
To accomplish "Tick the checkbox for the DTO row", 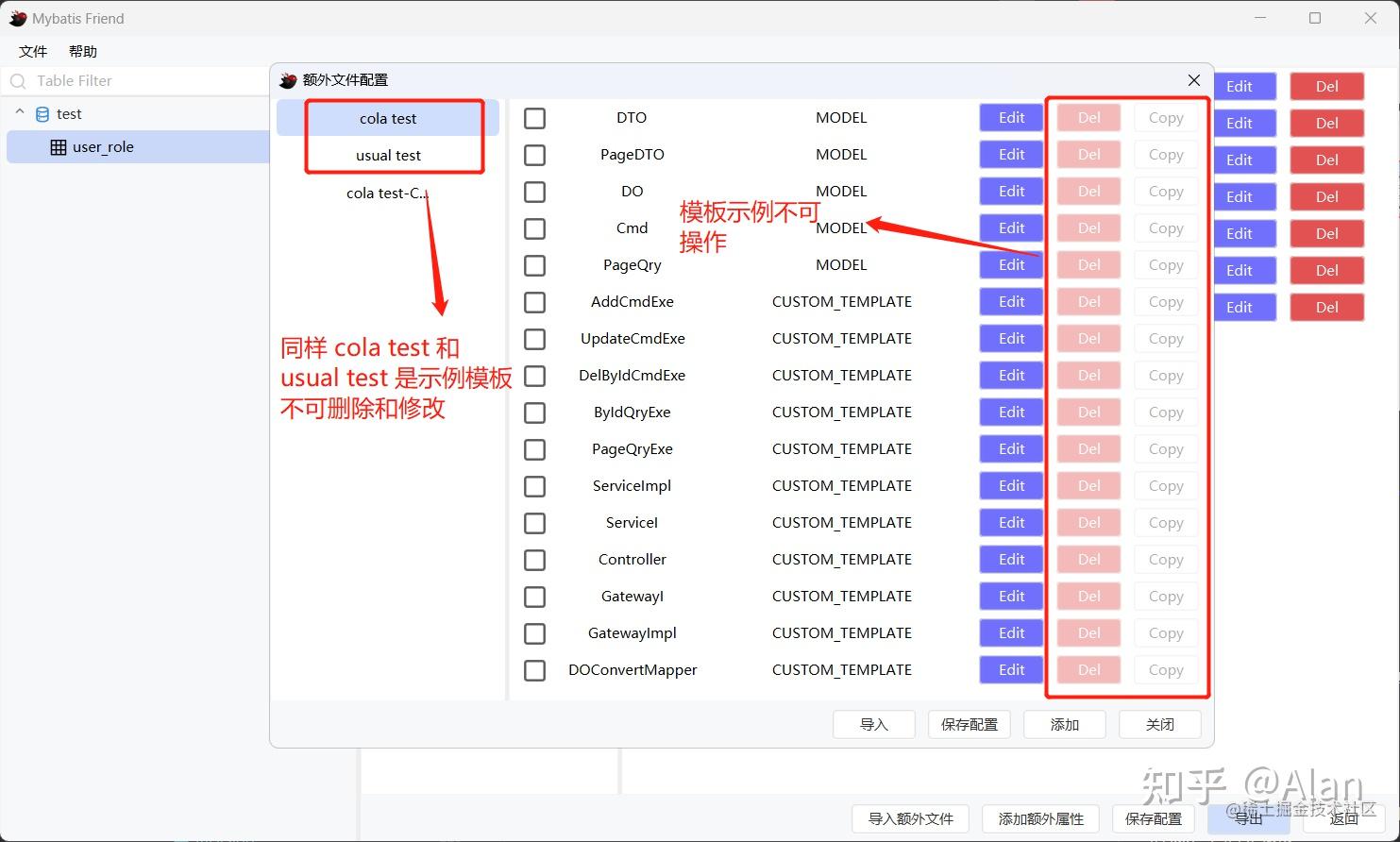I will 534,118.
